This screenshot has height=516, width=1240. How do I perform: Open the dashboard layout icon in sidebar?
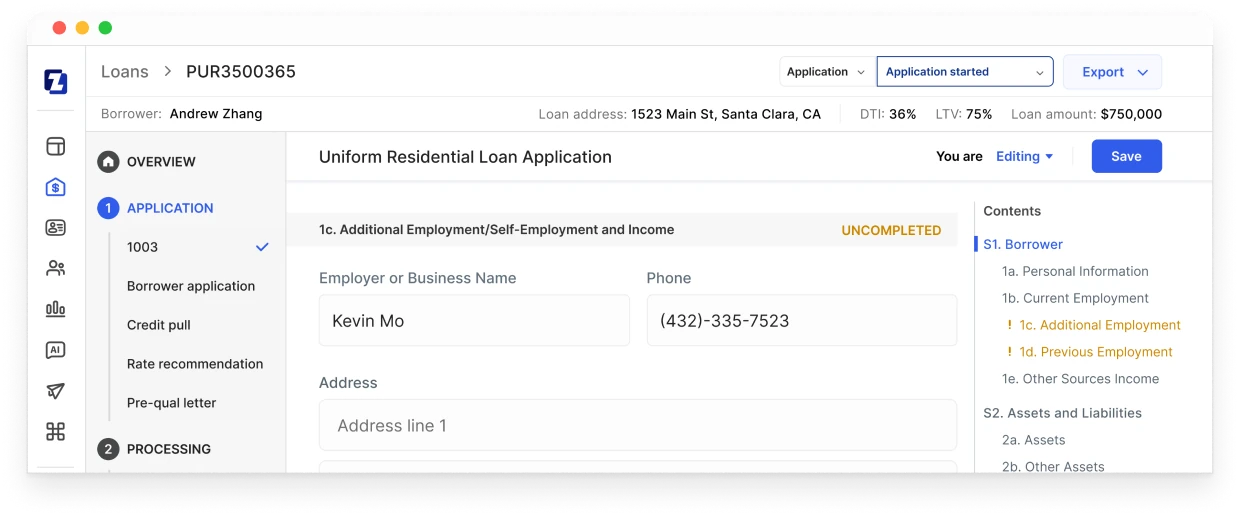click(56, 146)
